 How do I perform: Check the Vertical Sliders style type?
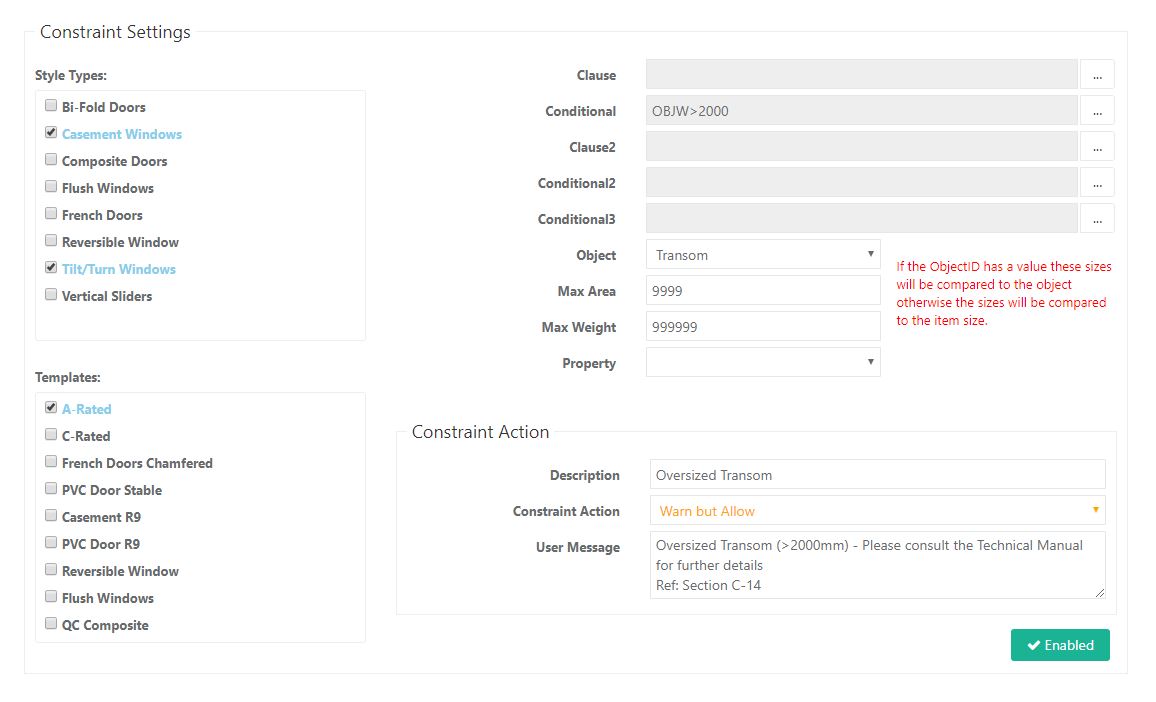[x=51, y=294]
